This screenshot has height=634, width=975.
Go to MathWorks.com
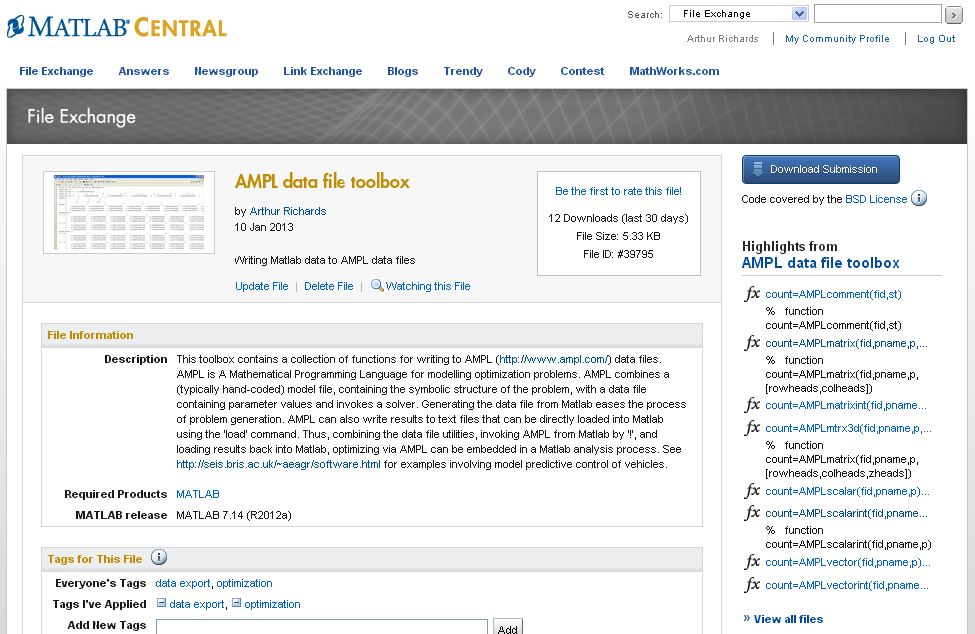(674, 71)
